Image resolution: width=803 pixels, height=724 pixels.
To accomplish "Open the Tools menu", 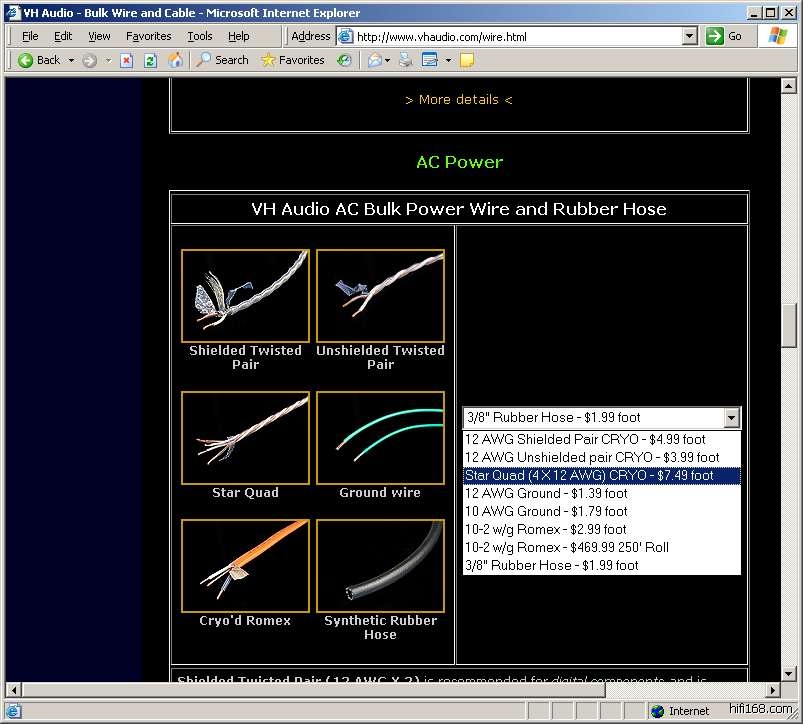I will point(200,36).
